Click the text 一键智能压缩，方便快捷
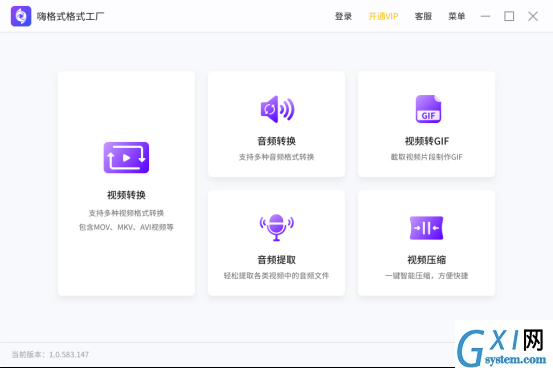This screenshot has width=553, height=368. coord(426,276)
